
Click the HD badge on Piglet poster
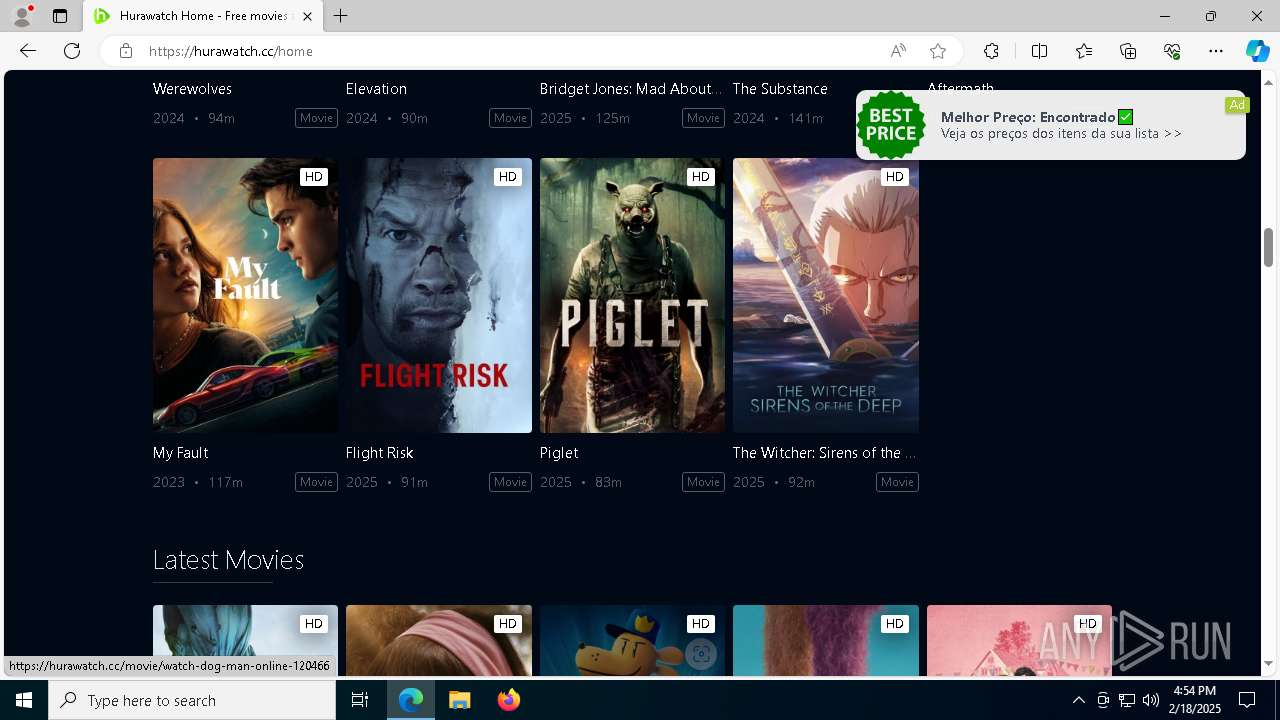pos(700,177)
